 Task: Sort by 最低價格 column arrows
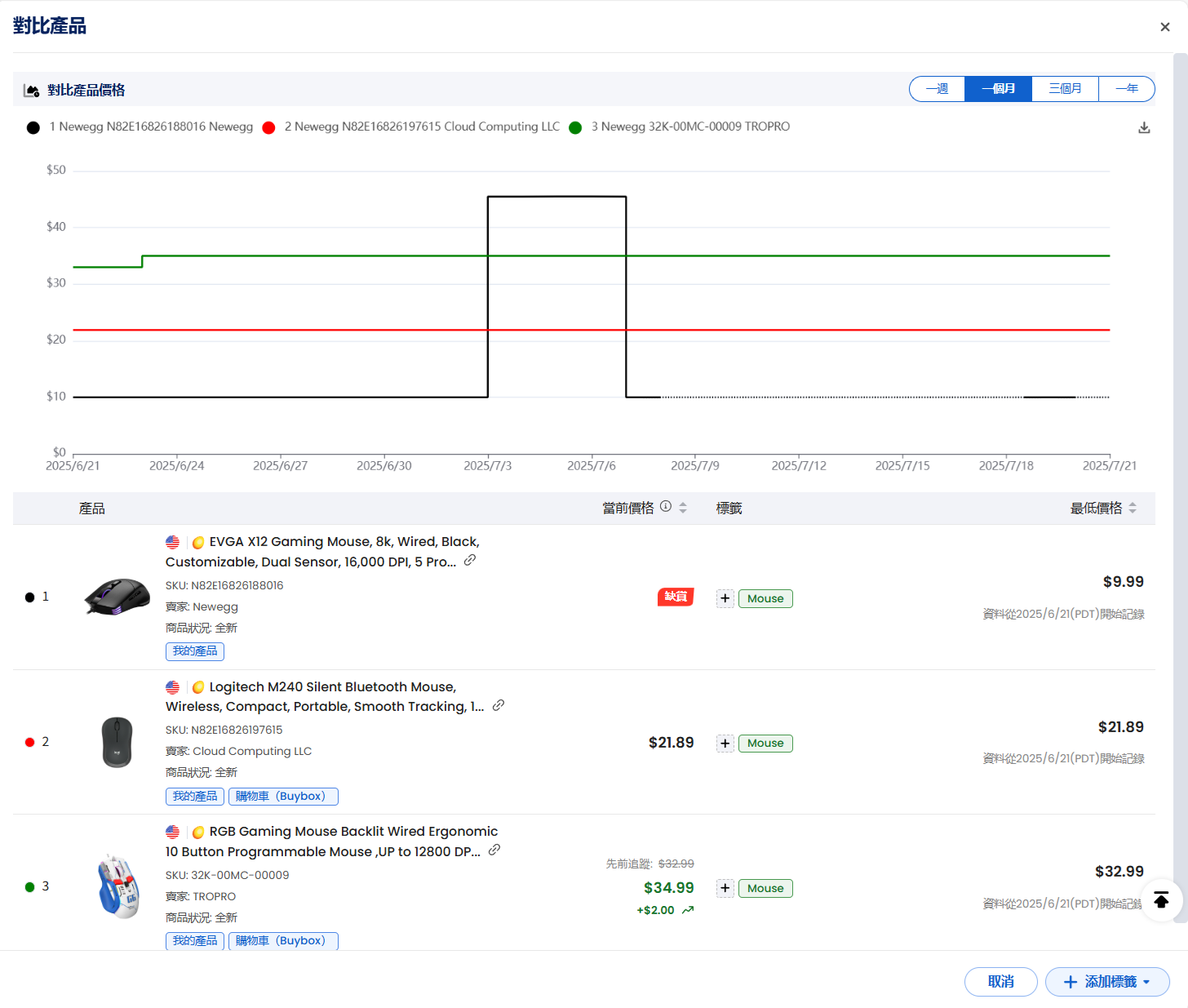coord(1133,508)
